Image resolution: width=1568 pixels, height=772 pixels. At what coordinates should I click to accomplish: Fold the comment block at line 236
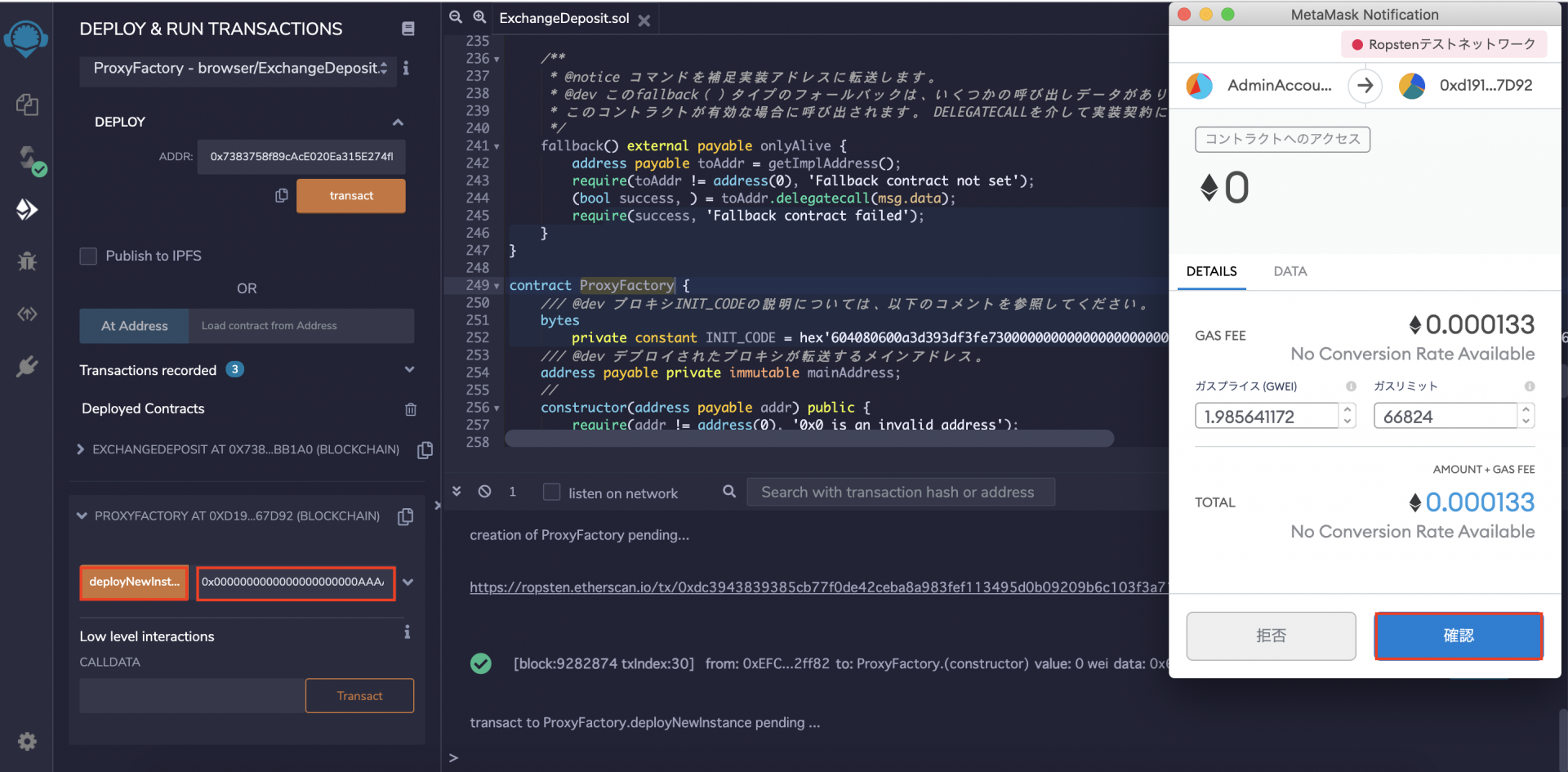497,60
